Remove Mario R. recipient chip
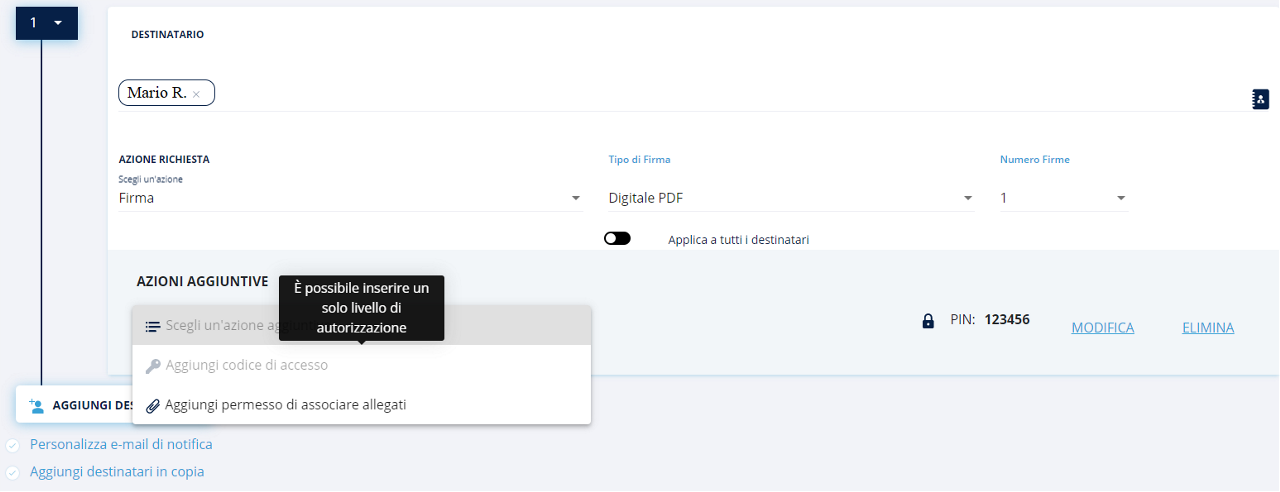The width and height of the screenshot is (1280, 492). click(x=197, y=94)
